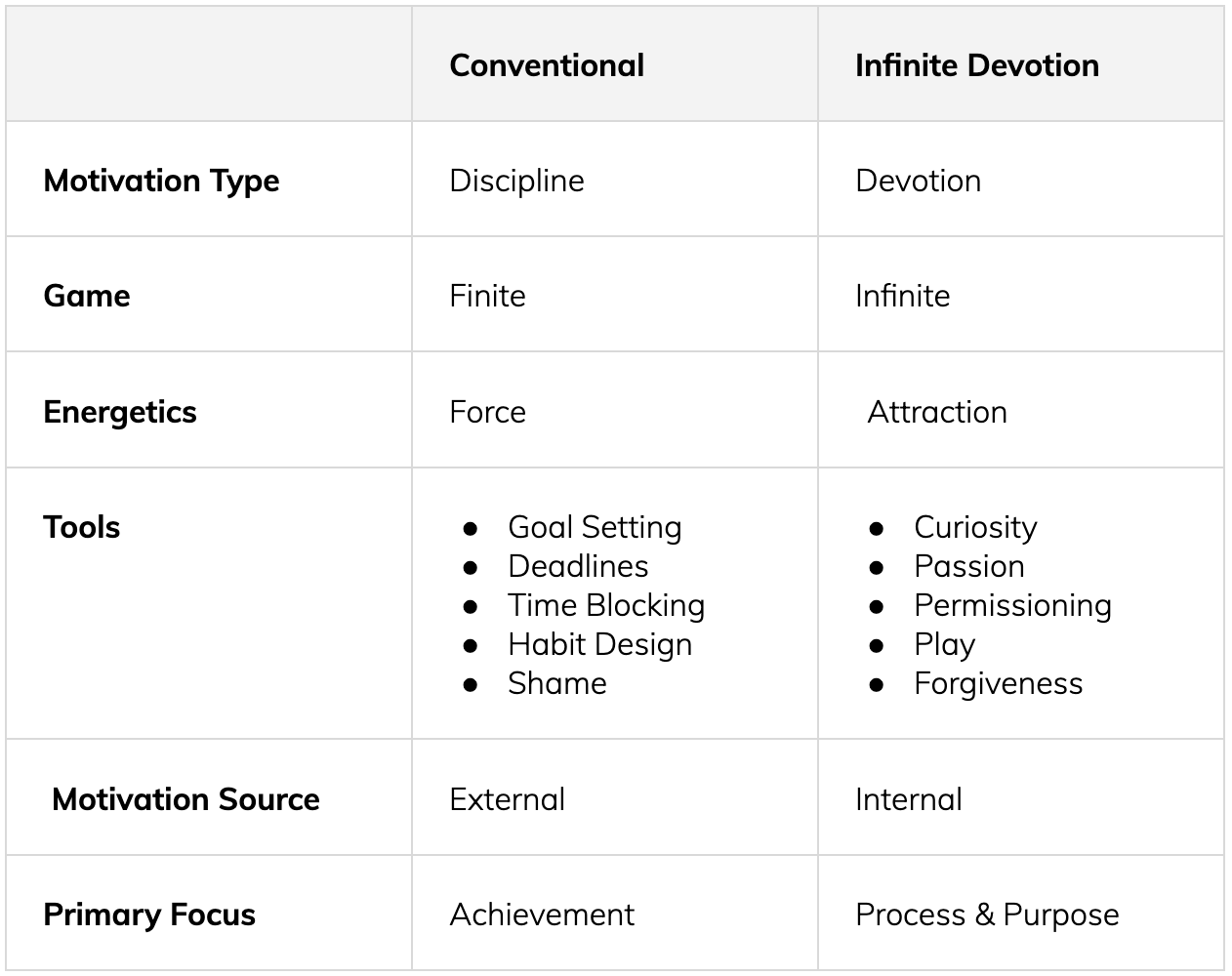Click the Process & Purpose cell

coord(987,915)
